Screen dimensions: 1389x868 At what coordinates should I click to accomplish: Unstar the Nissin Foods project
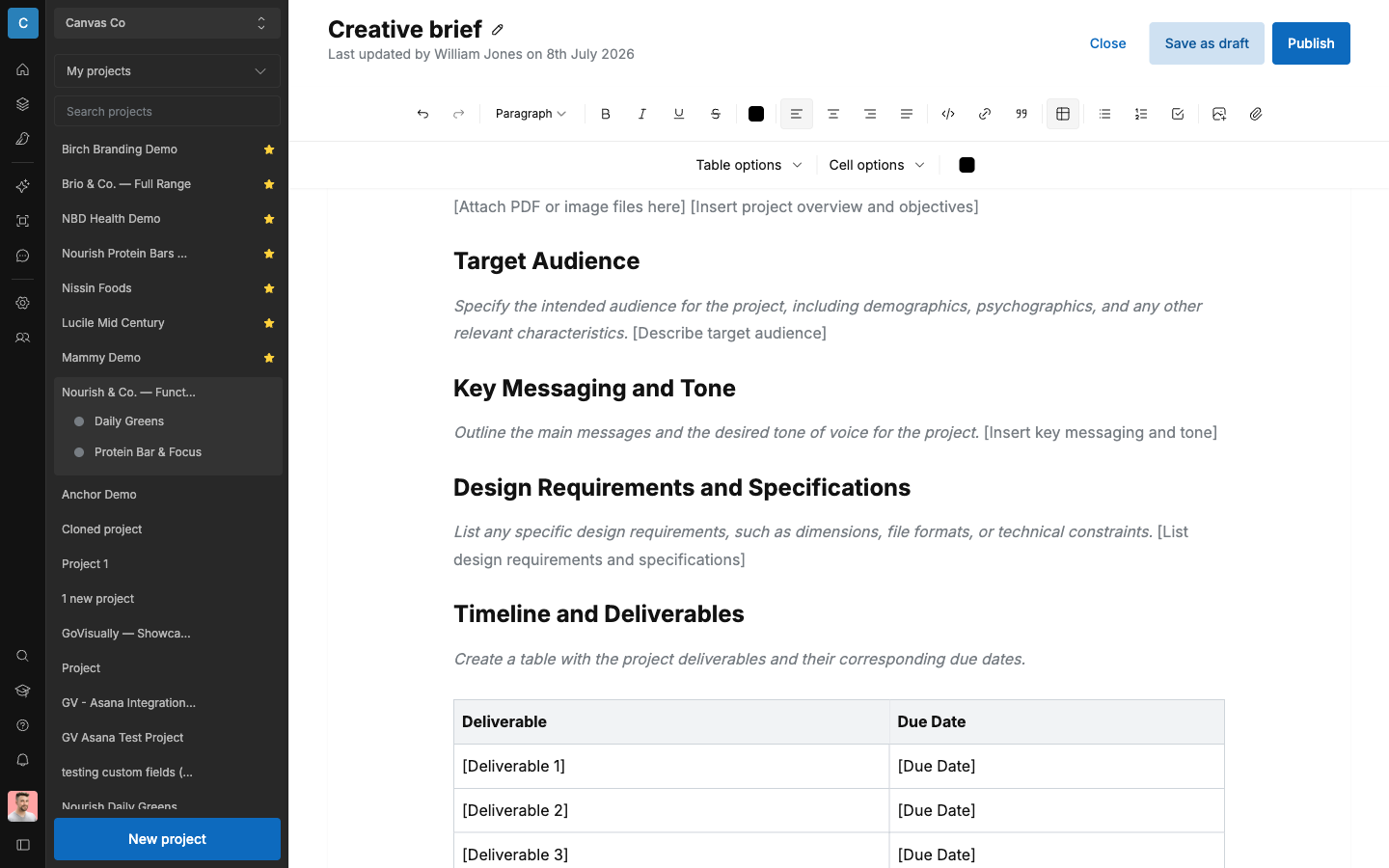pyautogui.click(x=269, y=288)
